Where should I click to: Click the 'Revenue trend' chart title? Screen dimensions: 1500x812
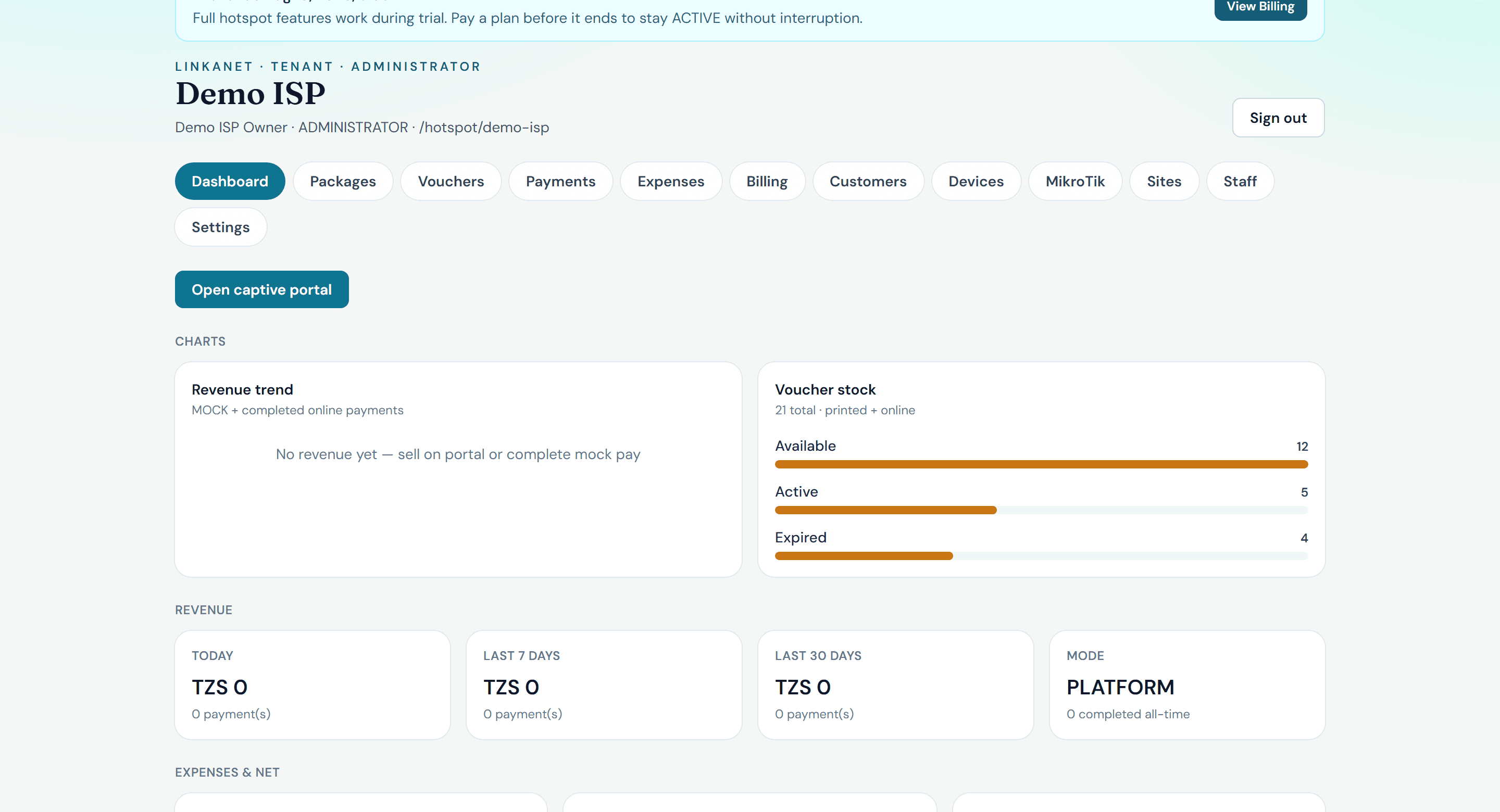point(242,389)
